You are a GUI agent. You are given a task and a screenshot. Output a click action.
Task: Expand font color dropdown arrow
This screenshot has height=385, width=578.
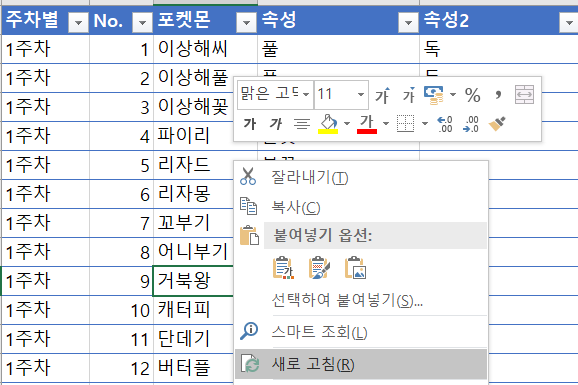tap(386, 124)
